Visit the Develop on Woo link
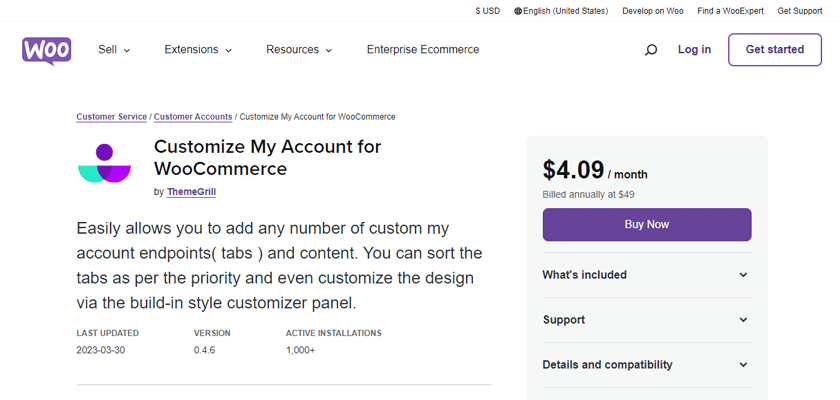This screenshot has width=840, height=400. tap(653, 11)
